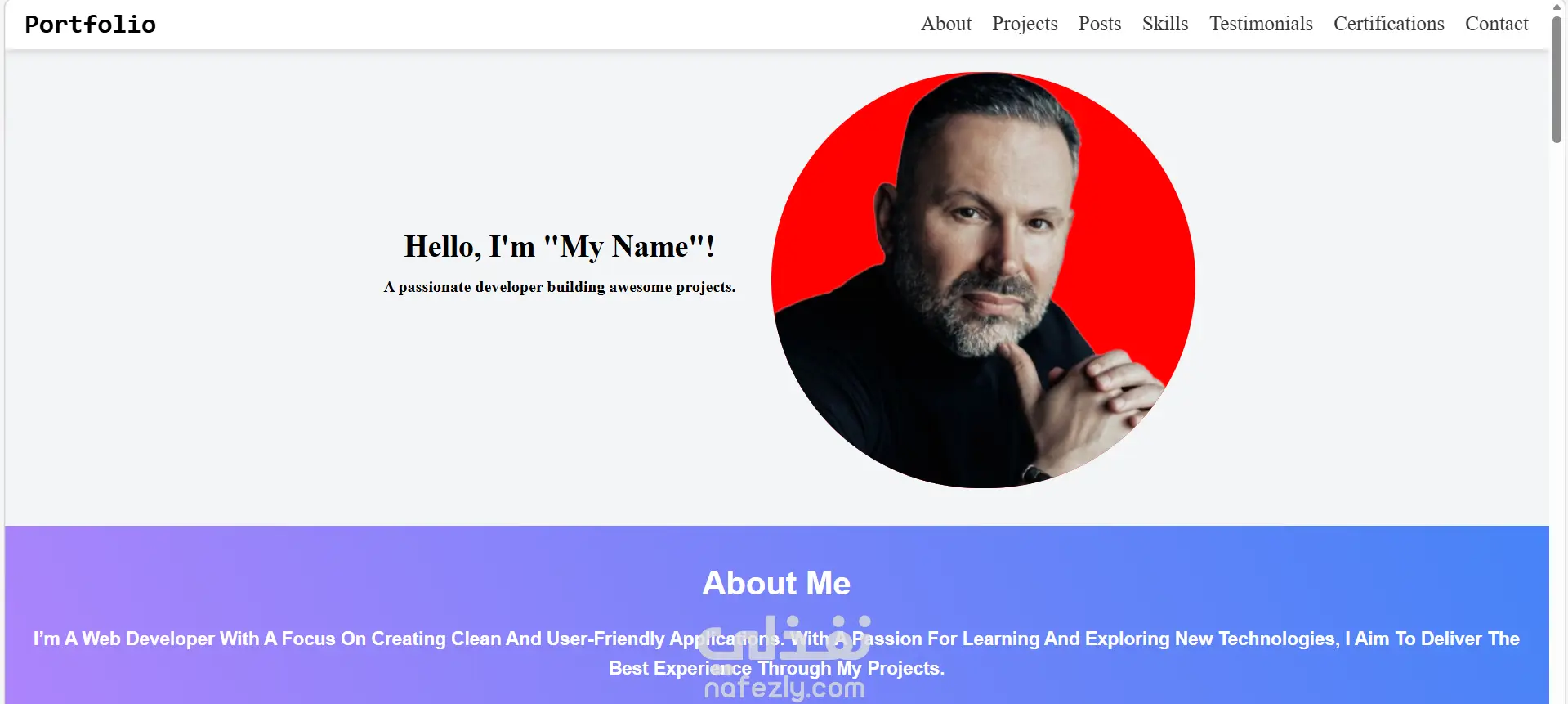Click the vertical scrollbar thumb
Screen dimensions: 1568x704
coord(1557,79)
